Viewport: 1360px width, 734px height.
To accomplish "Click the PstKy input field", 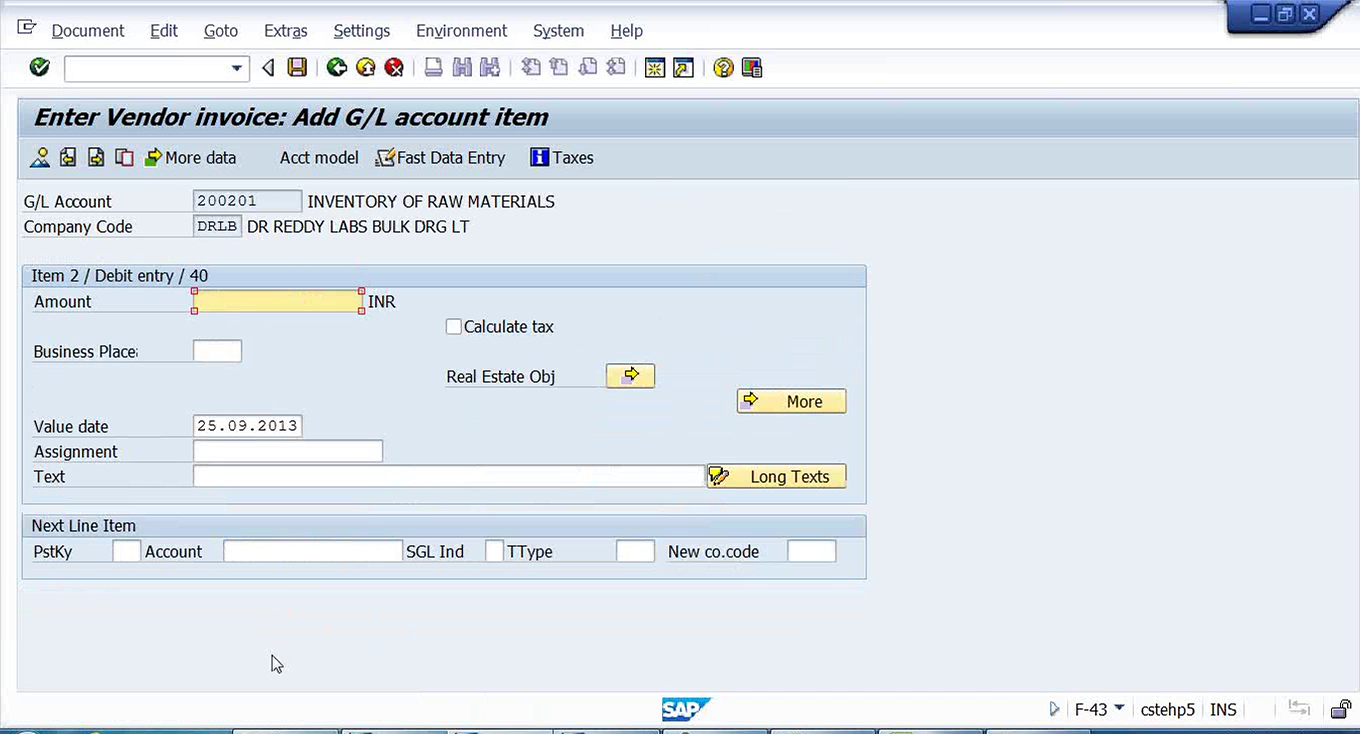I will [127, 551].
